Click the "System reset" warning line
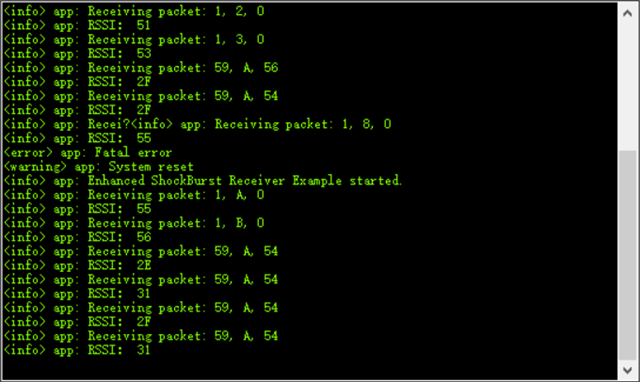The height and width of the screenshot is (382, 640). [98, 167]
